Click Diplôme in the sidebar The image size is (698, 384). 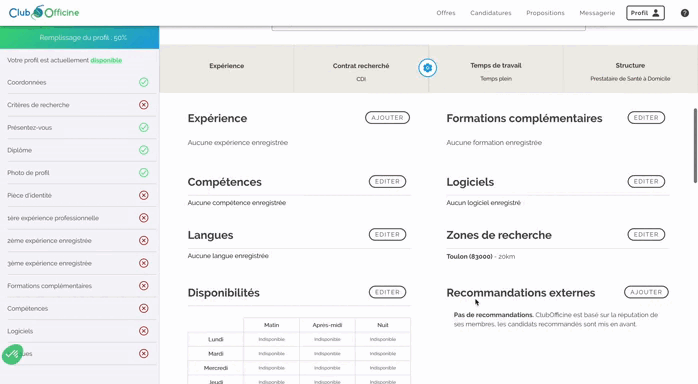pyautogui.click(x=20, y=150)
